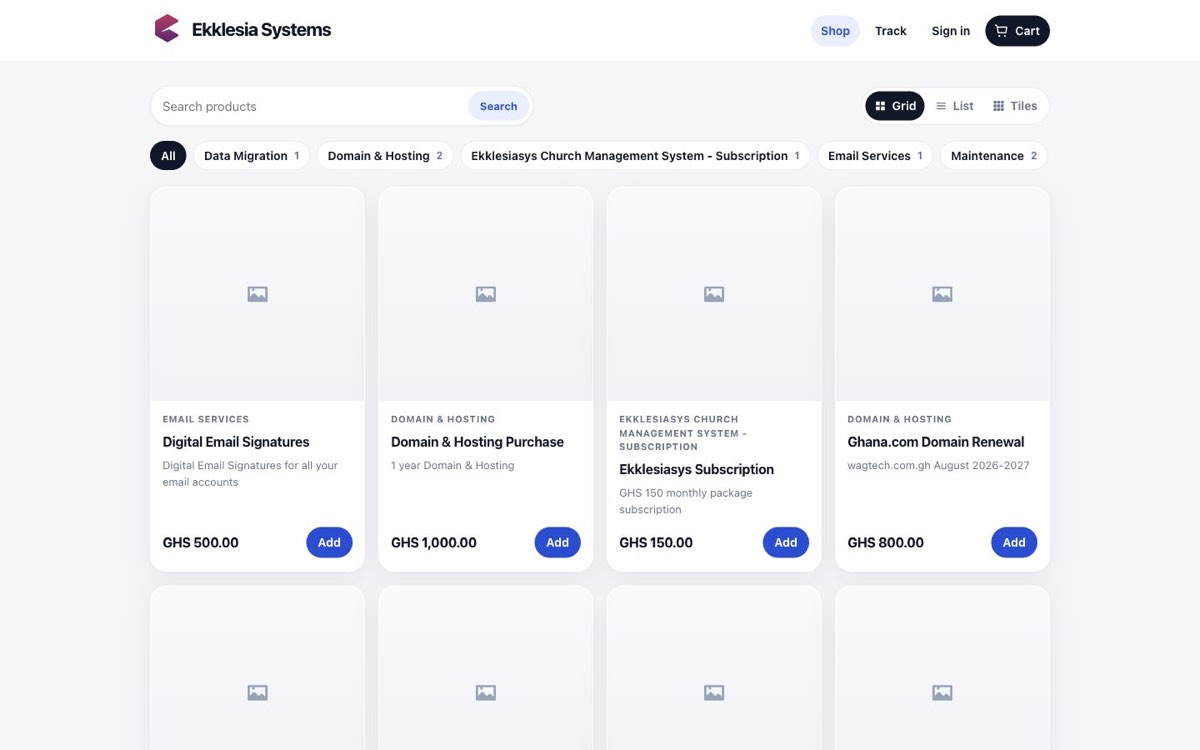The width and height of the screenshot is (1200, 750).
Task: Click the GHS 800.00 price
Action: tap(886, 543)
